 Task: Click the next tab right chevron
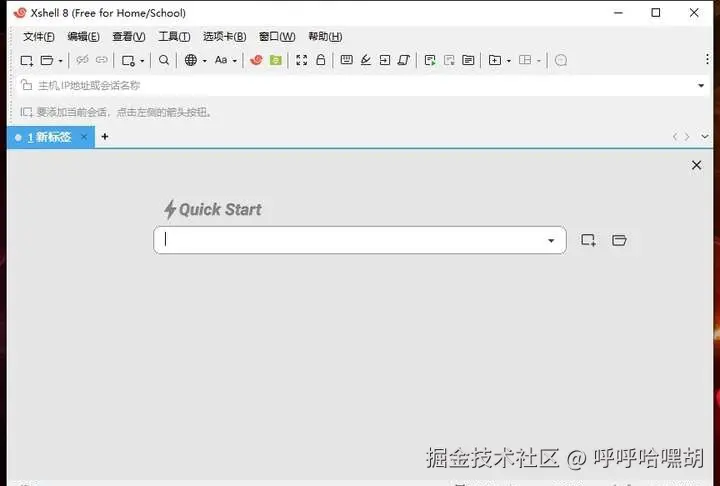pyautogui.click(x=687, y=137)
